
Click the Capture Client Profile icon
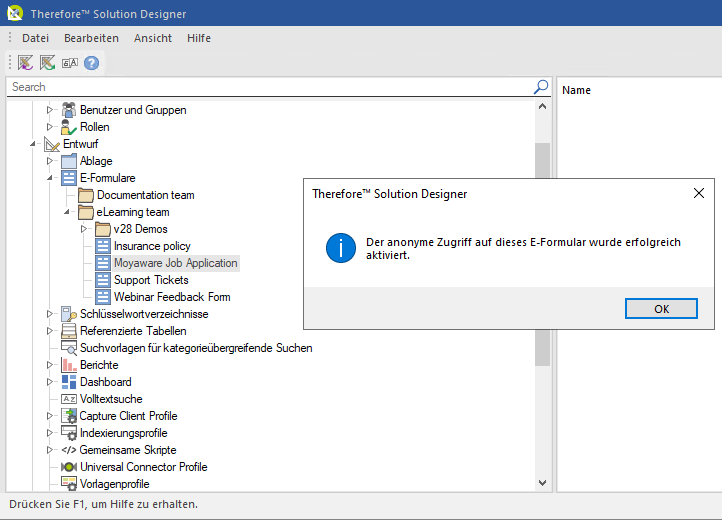tap(69, 416)
